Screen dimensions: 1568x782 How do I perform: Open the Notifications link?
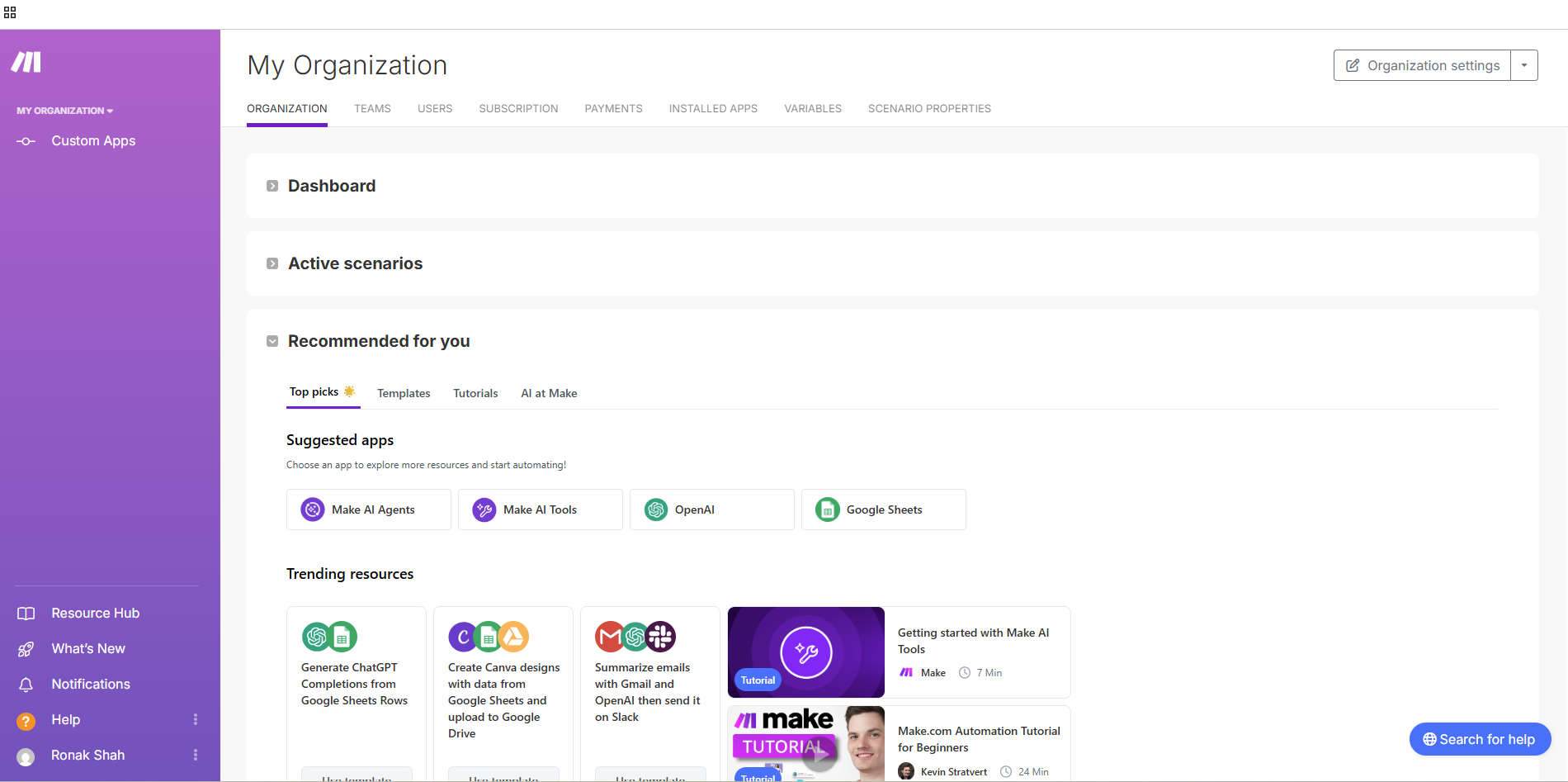pyautogui.click(x=91, y=685)
